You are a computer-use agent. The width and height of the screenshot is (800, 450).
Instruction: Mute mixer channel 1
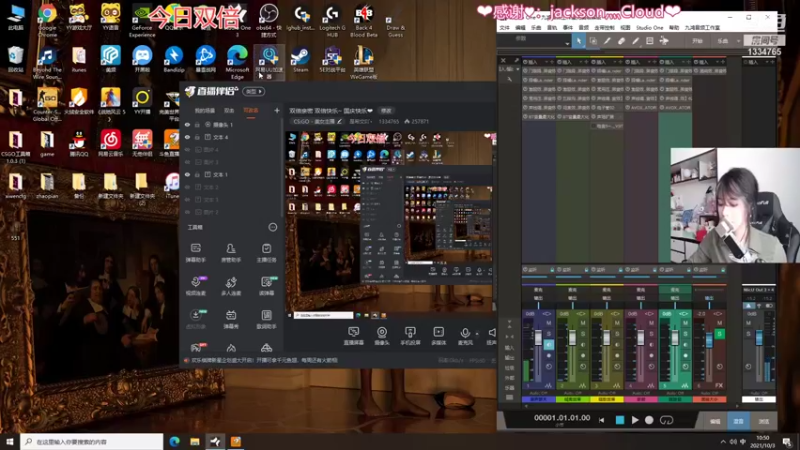(549, 323)
